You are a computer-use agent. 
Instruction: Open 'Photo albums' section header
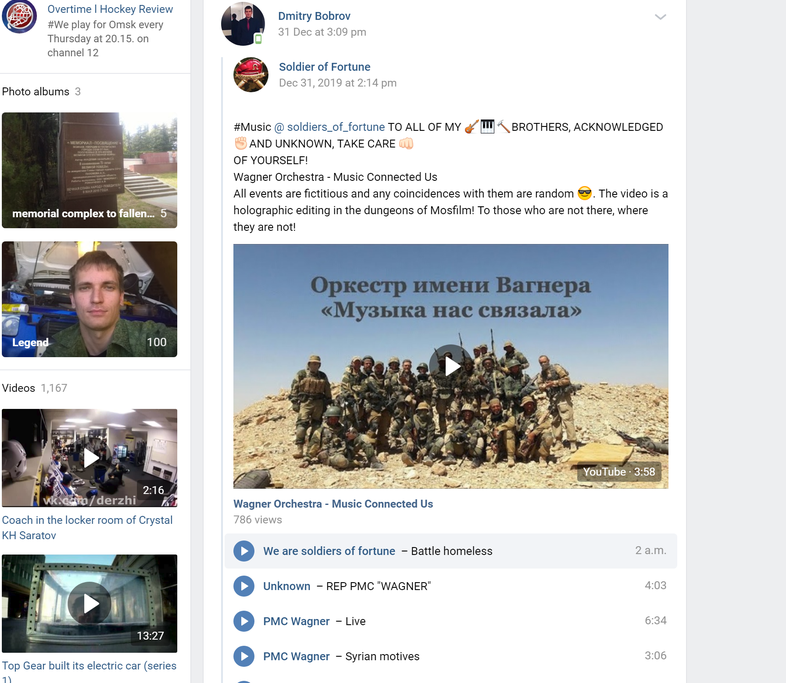tap(36, 92)
